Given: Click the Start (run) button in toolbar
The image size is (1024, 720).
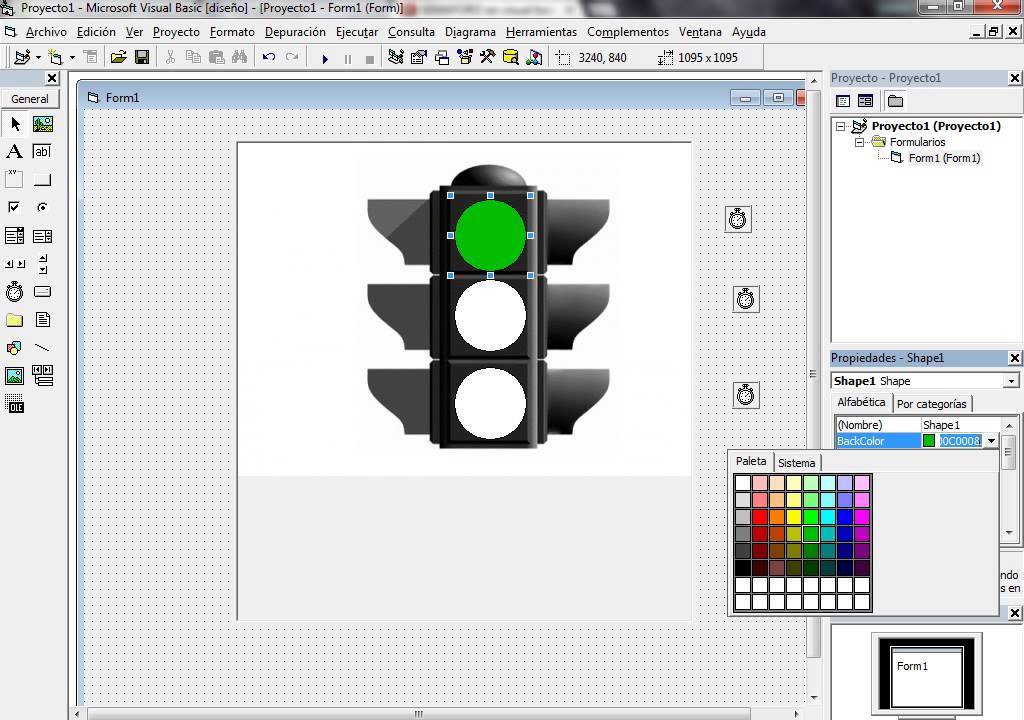Looking at the screenshot, I should click(x=325, y=58).
